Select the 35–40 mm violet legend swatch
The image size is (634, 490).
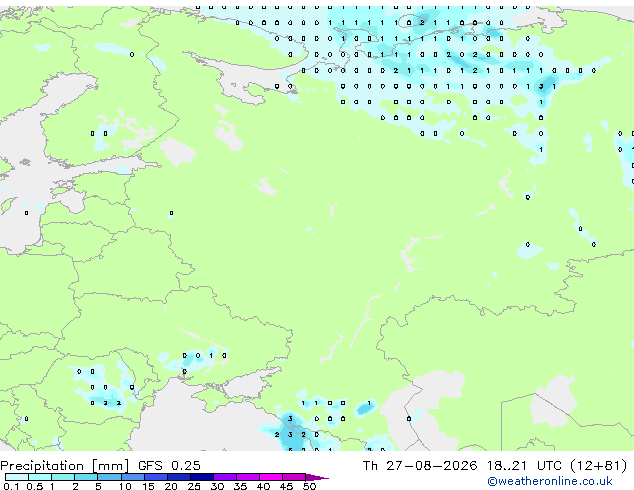tap(247, 477)
